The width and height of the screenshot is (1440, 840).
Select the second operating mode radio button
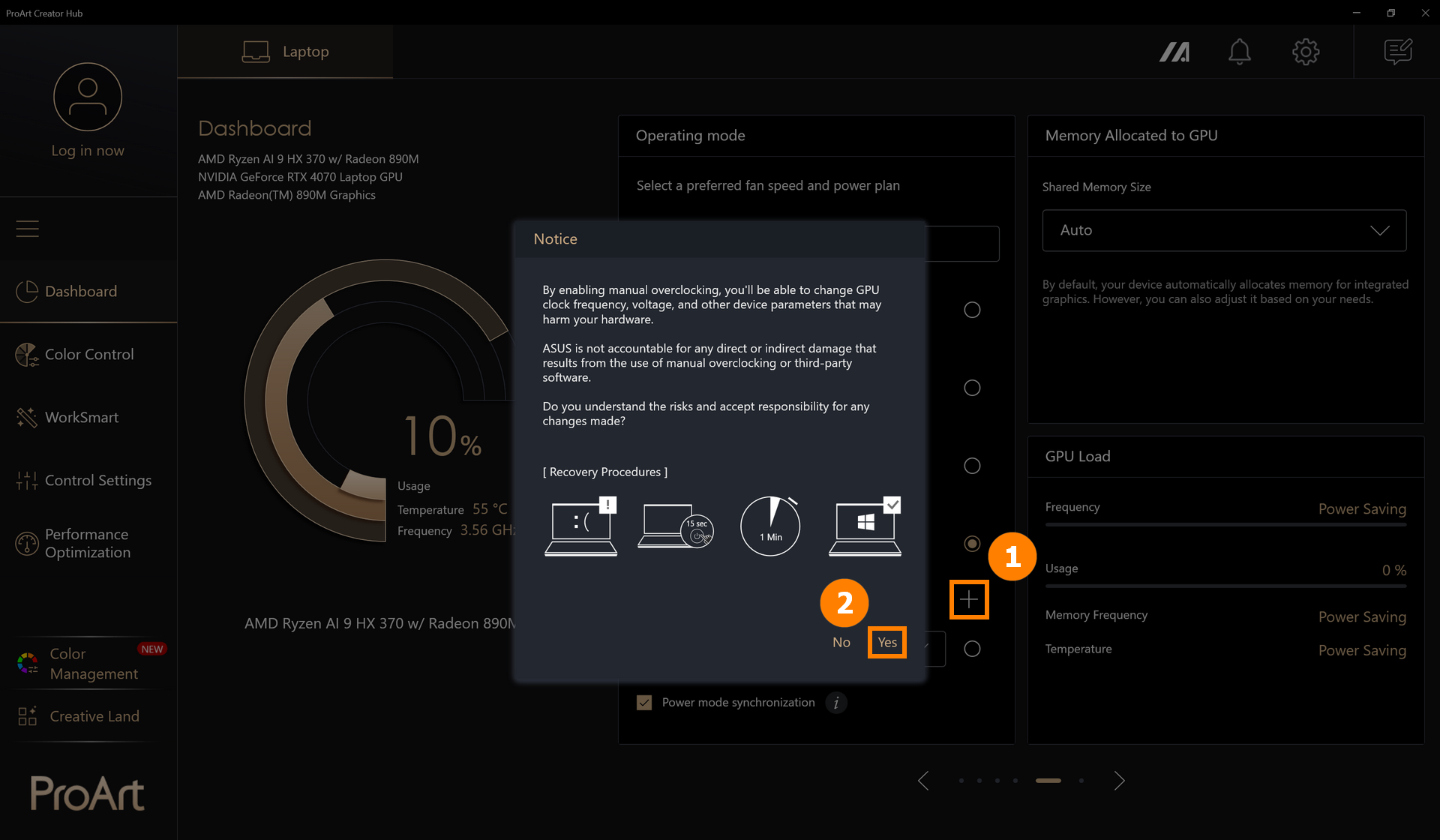[x=972, y=388]
